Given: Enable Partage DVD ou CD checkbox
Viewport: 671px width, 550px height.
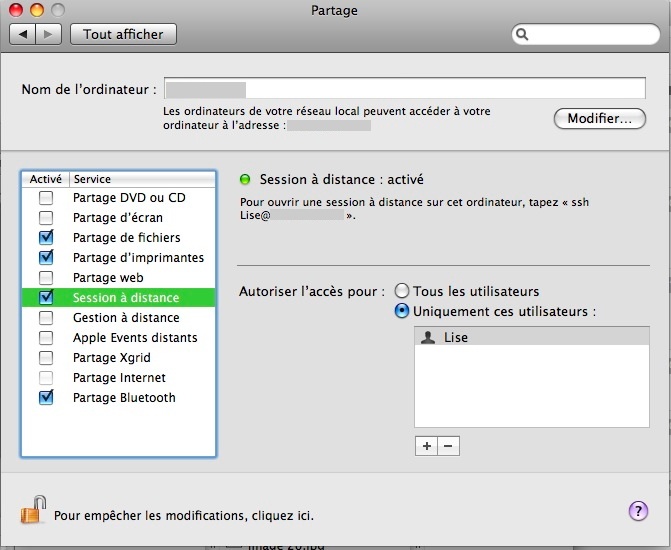Looking at the screenshot, I should (x=46, y=198).
